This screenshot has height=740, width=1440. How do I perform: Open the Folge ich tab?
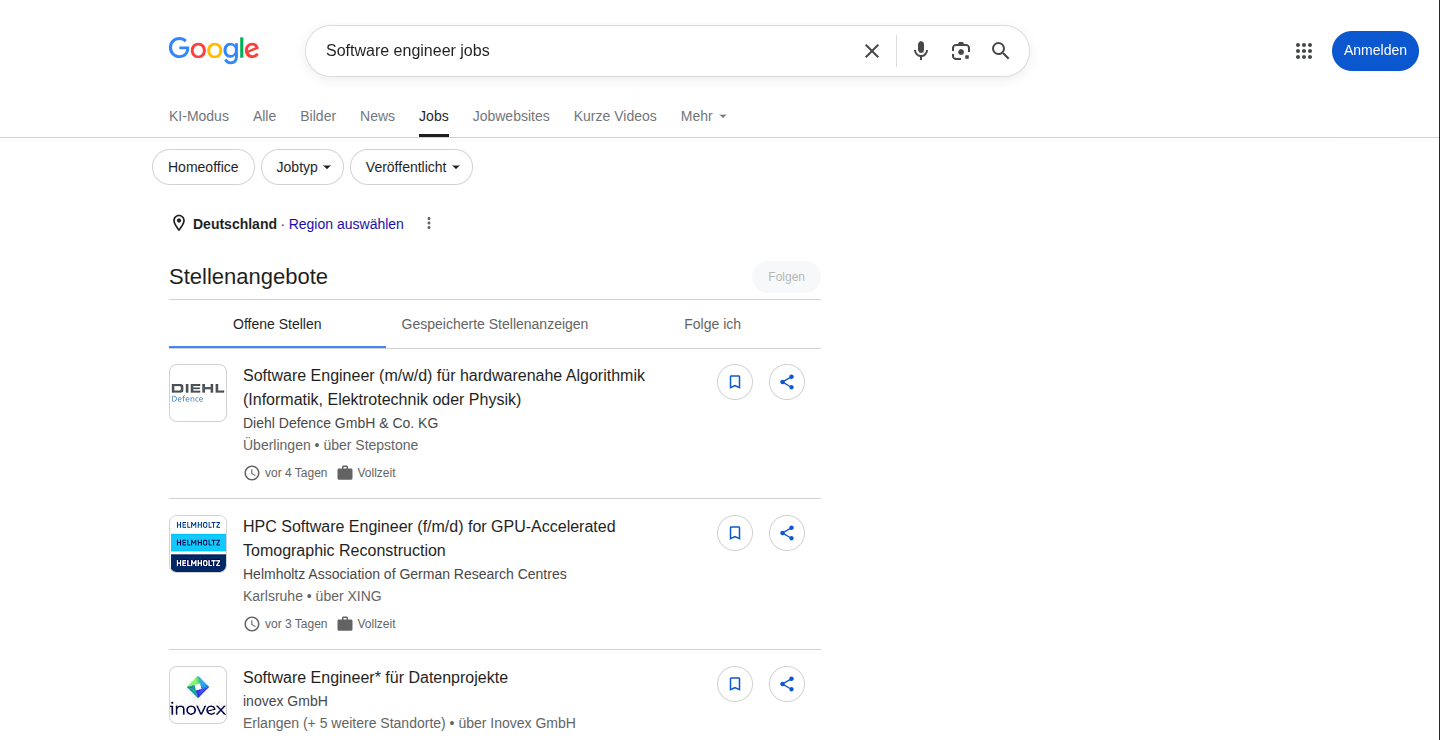(712, 324)
